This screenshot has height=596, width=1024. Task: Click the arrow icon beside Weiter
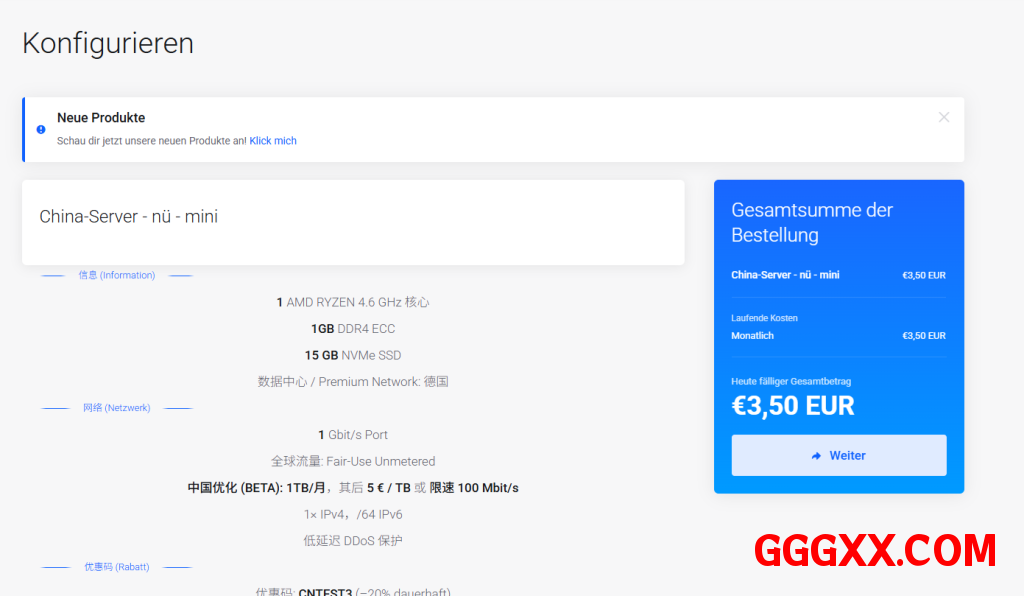coord(816,456)
